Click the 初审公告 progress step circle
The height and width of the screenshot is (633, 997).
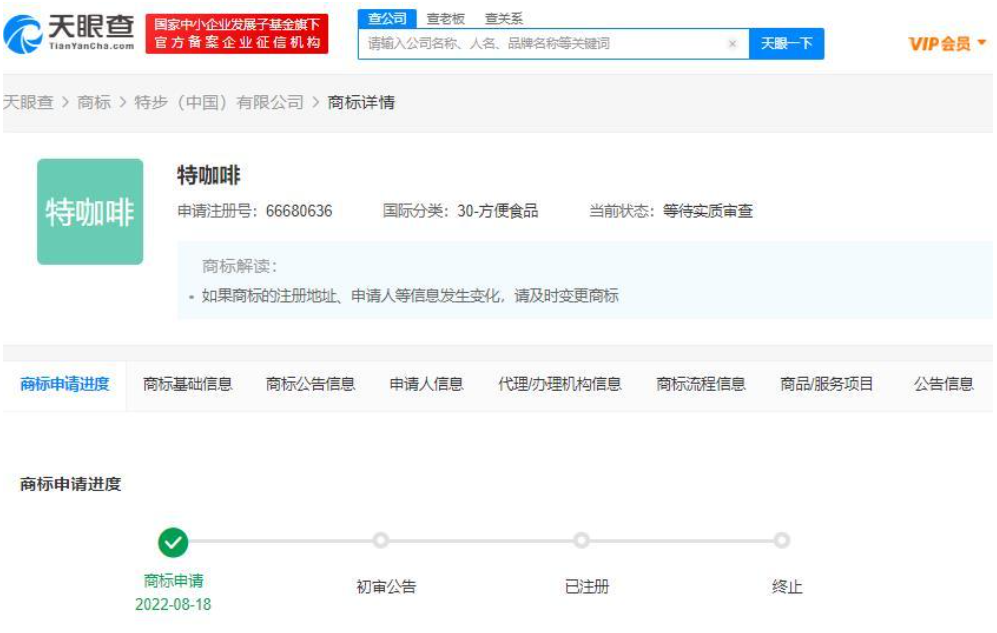tap(381, 541)
